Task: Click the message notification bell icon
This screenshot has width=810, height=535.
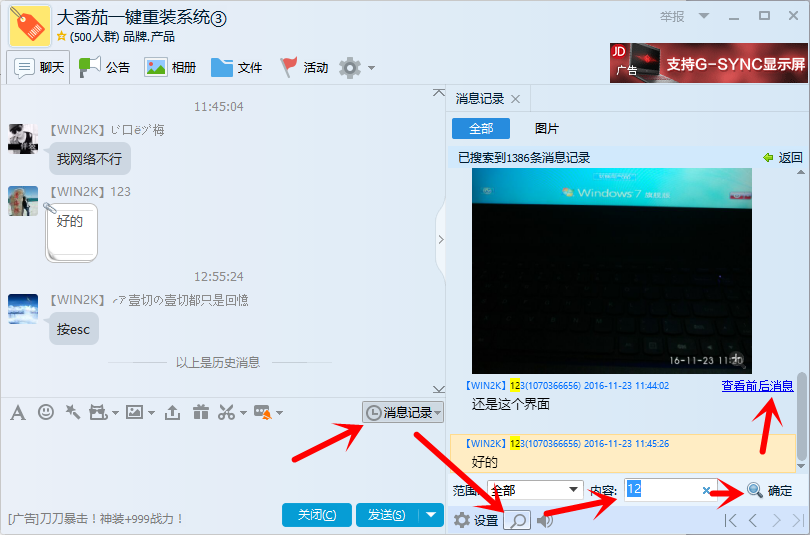Action: (263, 413)
